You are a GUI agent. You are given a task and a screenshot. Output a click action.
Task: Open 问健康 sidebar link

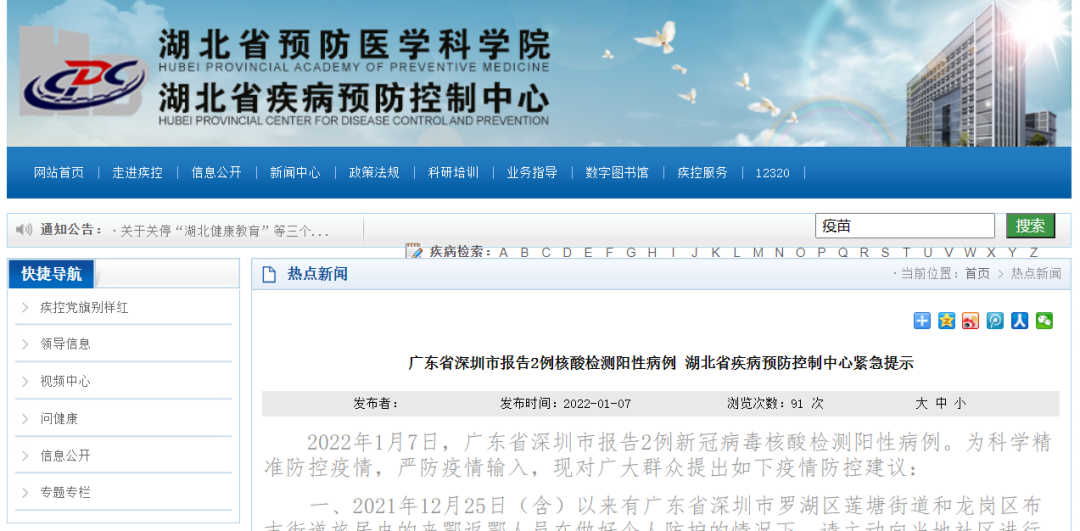pos(59,419)
